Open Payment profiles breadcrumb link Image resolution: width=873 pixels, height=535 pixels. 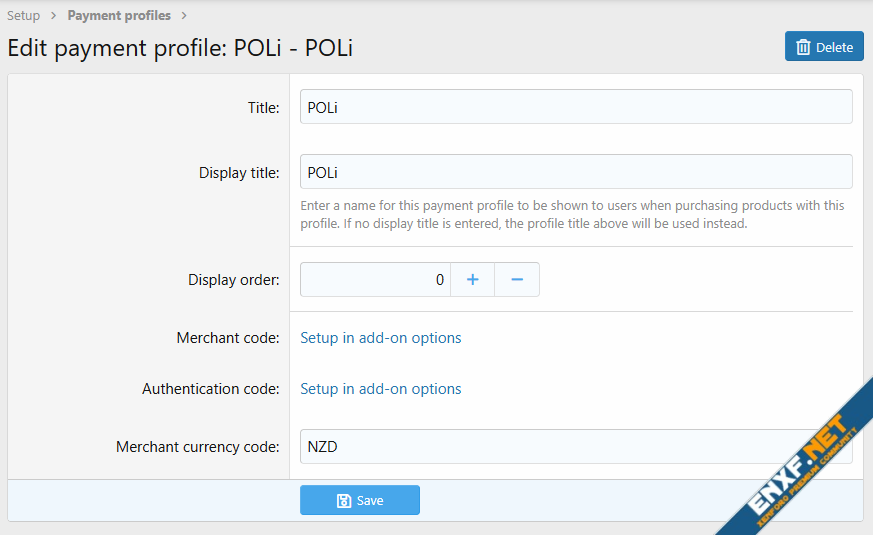click(x=119, y=16)
